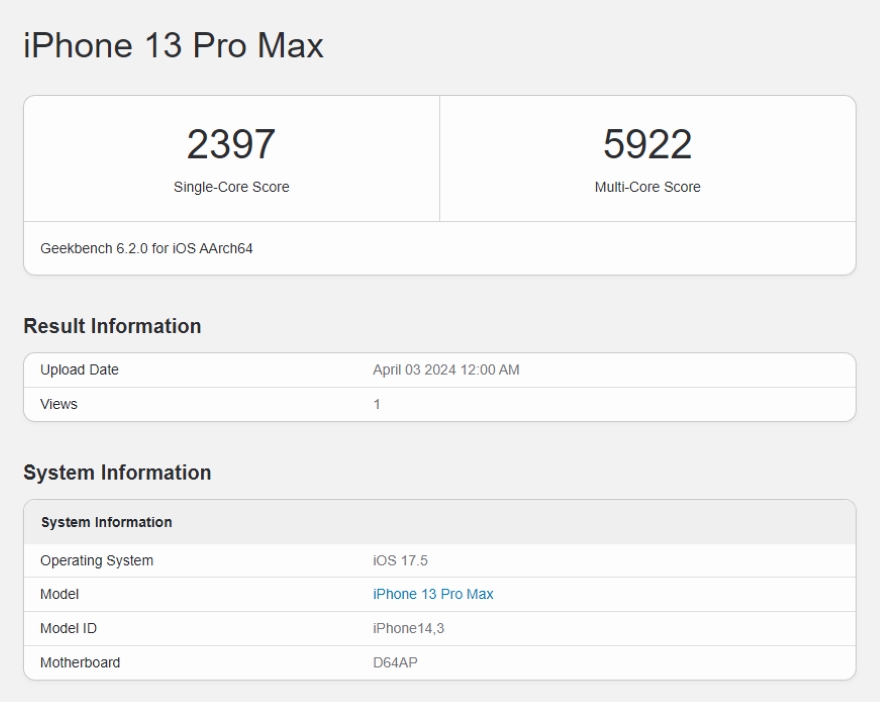Click the Model row label

click(59, 594)
